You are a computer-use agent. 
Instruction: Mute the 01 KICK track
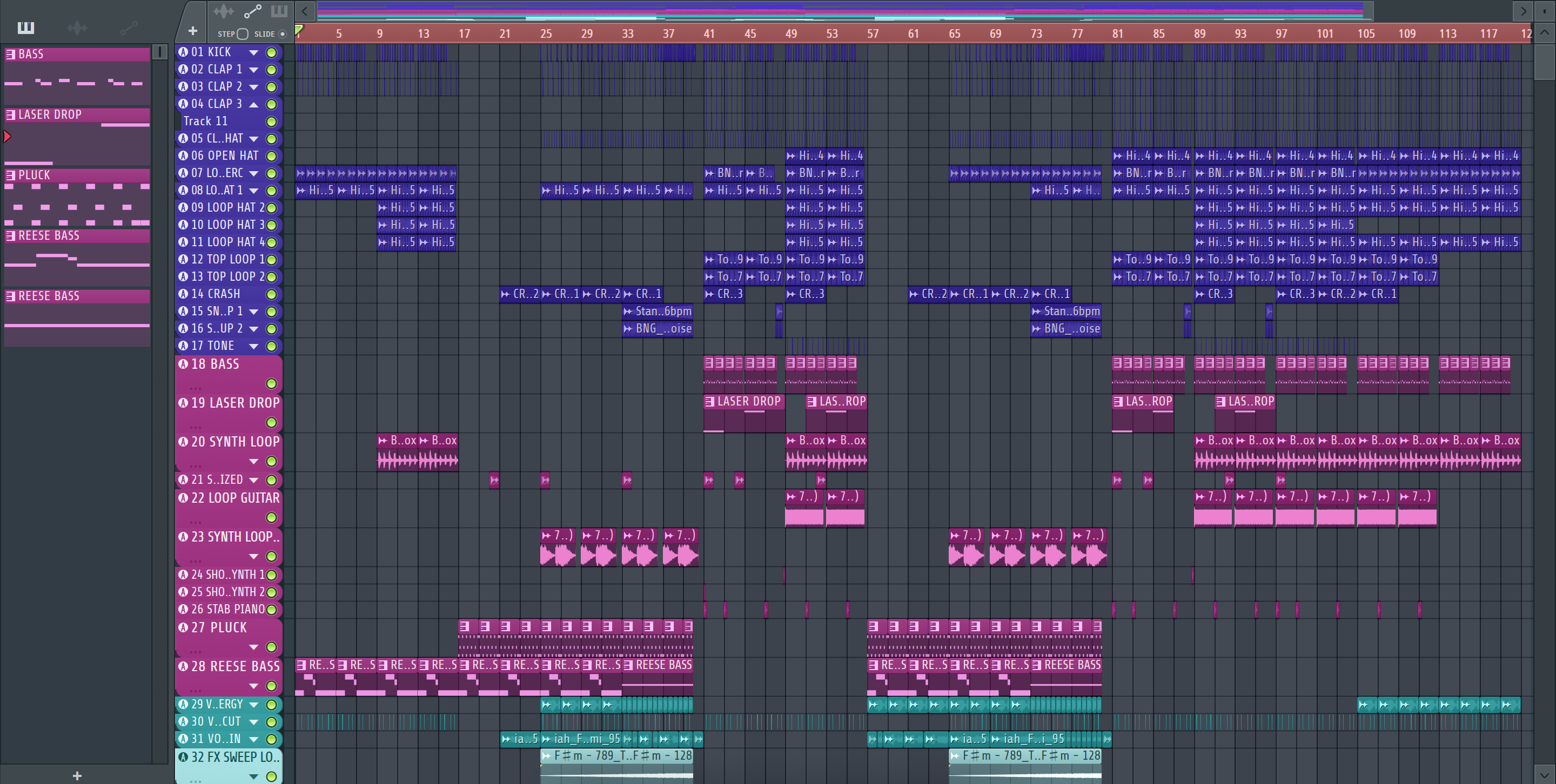272,52
